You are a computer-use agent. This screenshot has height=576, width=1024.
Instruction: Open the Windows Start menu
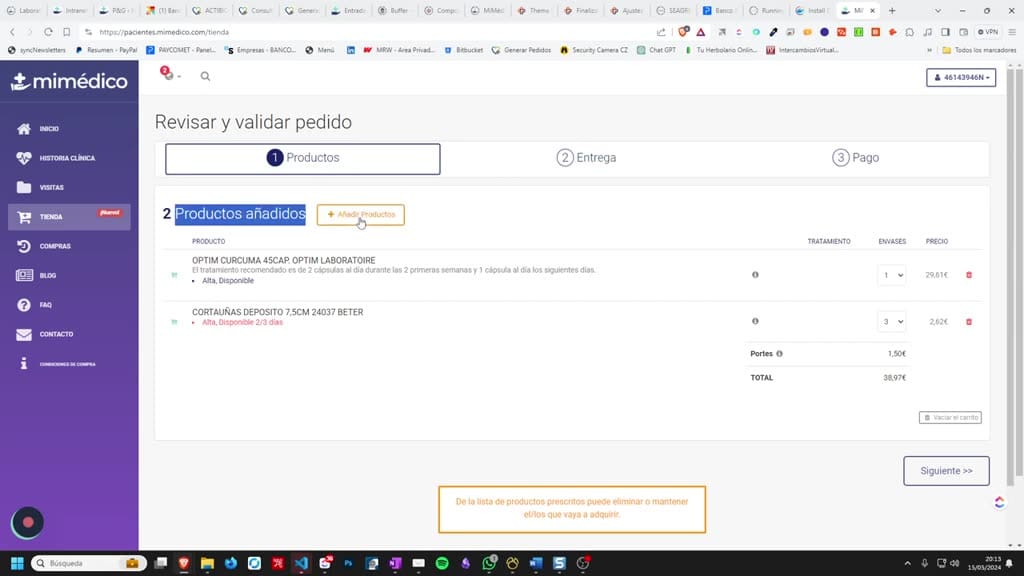tap(17, 563)
